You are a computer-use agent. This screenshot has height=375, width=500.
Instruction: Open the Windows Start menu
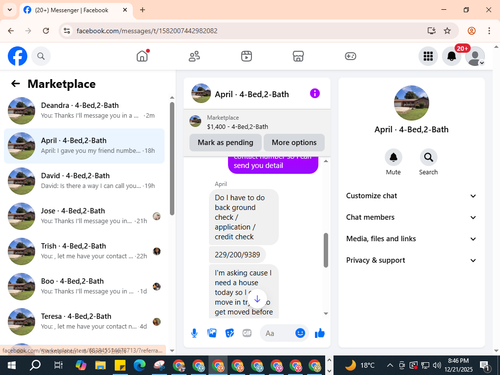12,365
